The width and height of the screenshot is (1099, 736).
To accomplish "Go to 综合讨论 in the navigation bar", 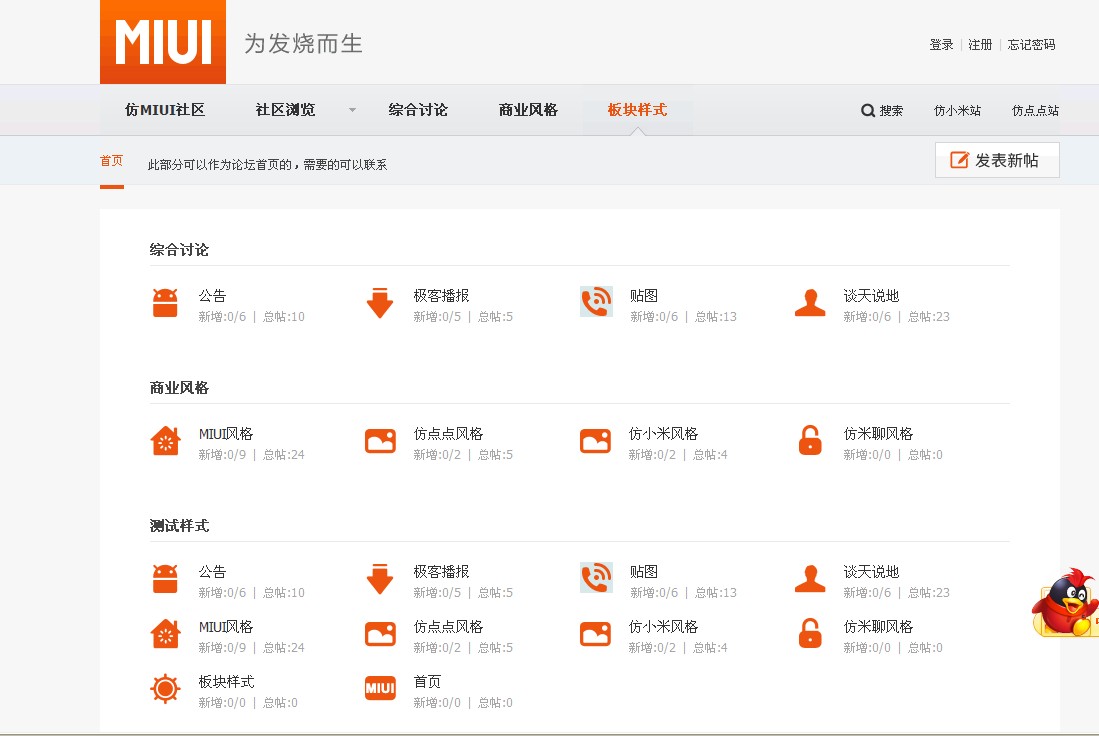I will click(418, 110).
